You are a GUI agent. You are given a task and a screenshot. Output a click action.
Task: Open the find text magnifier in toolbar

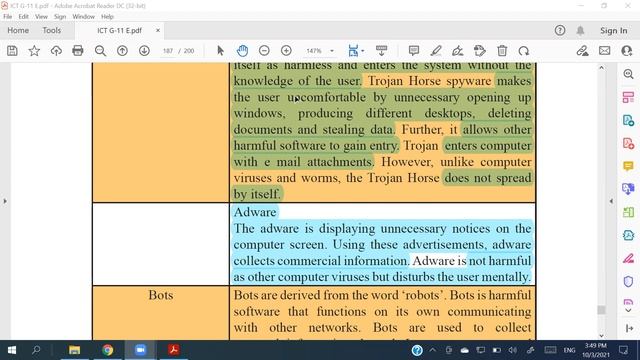(x=100, y=51)
